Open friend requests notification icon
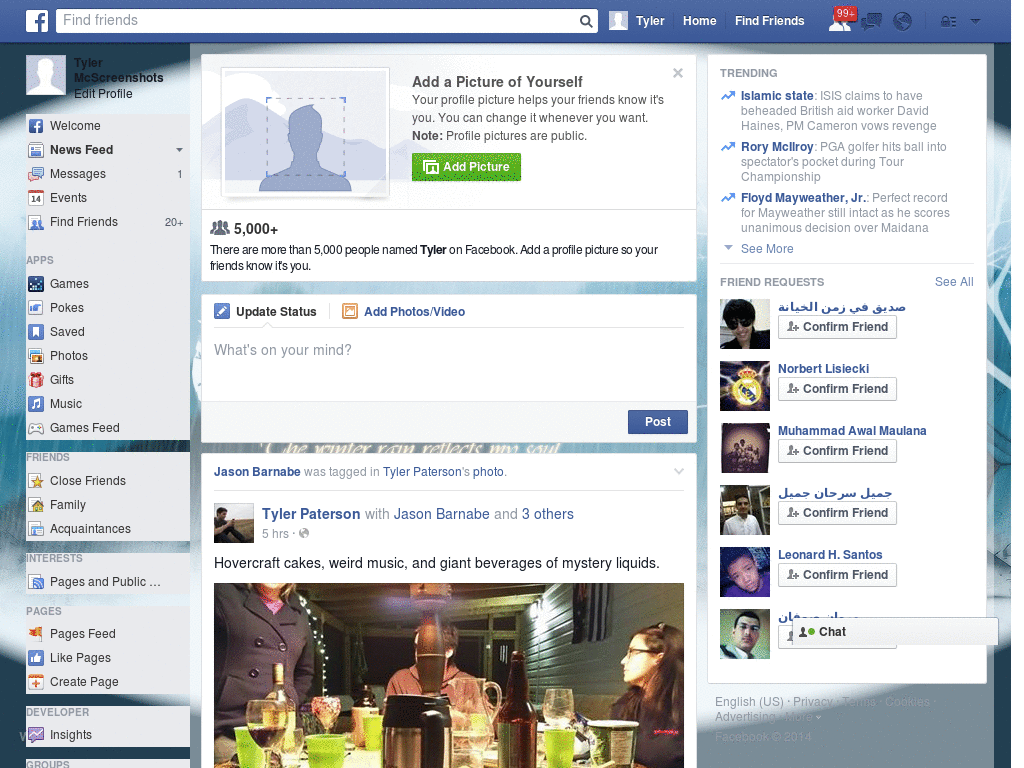The height and width of the screenshot is (768, 1024). [840, 21]
